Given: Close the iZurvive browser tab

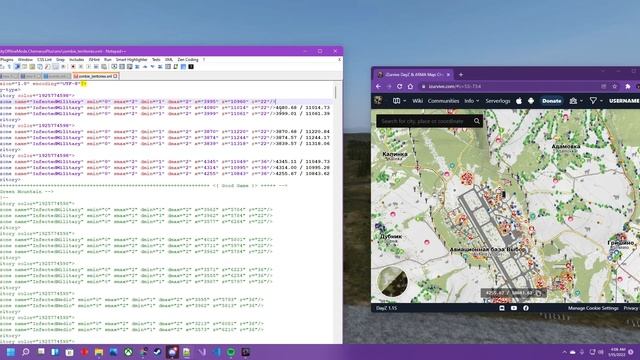Looking at the screenshot, I should pyautogui.click(x=448, y=75).
